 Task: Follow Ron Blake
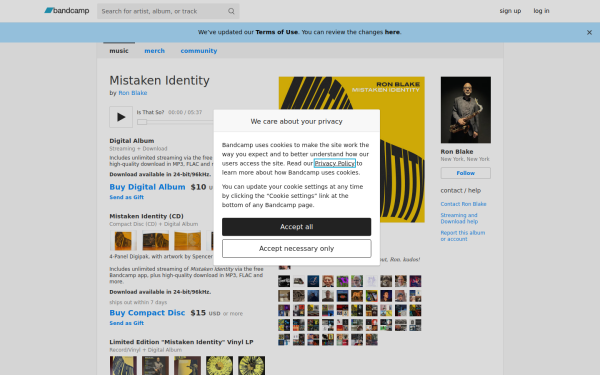(x=466, y=173)
